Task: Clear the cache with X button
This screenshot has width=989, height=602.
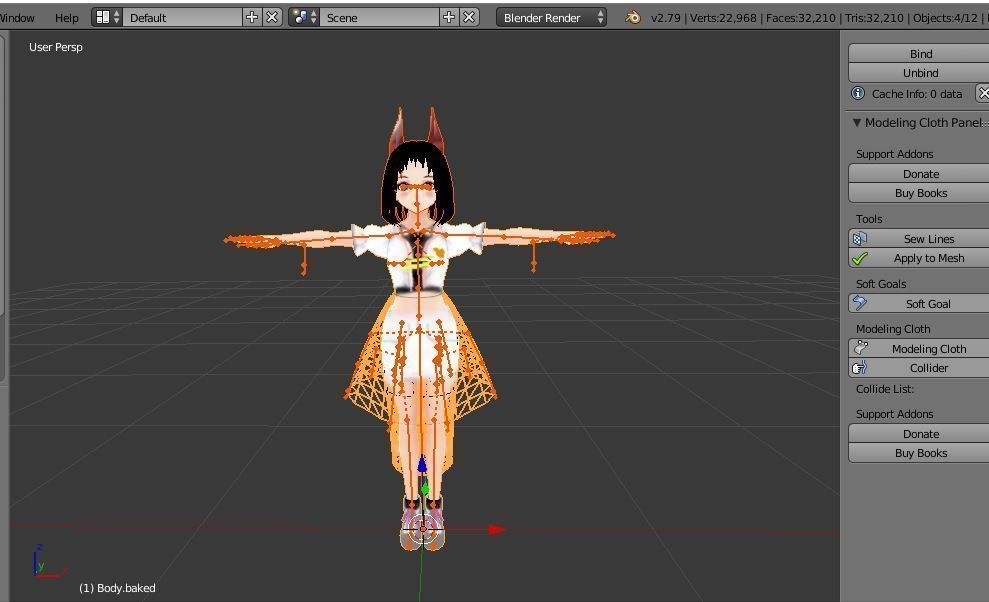Action: (x=983, y=93)
